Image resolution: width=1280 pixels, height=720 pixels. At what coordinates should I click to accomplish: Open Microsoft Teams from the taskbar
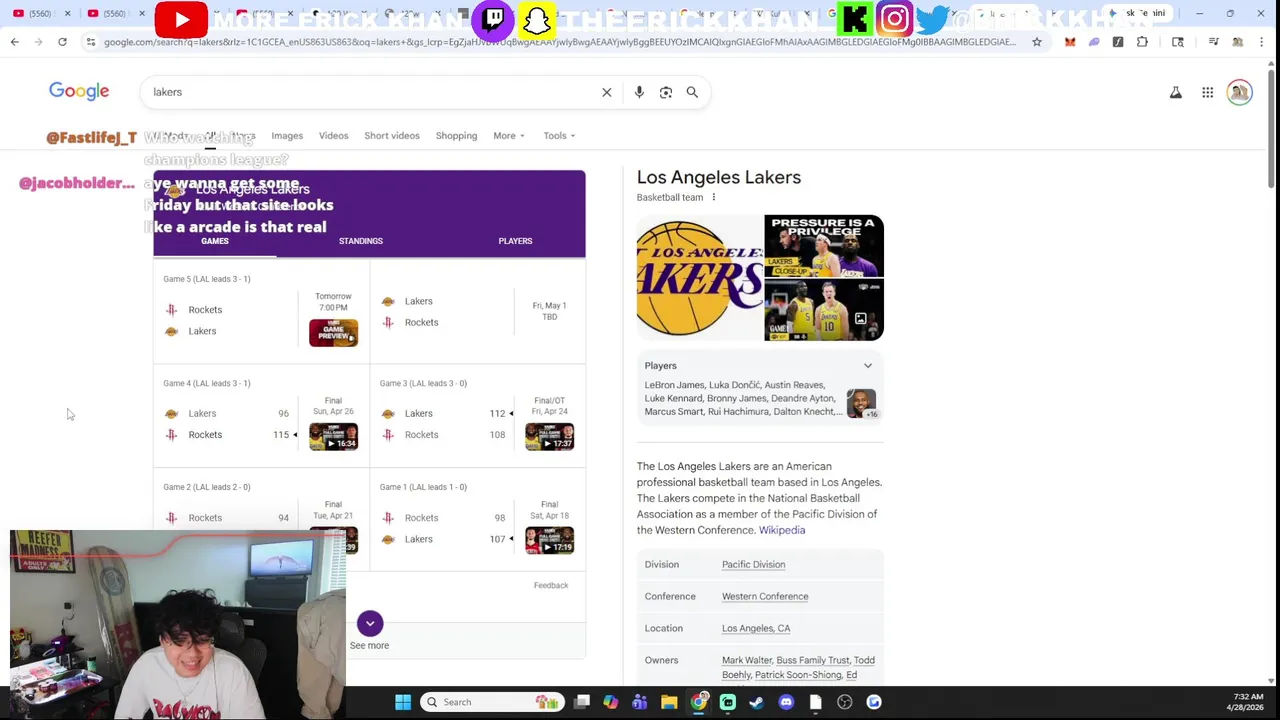point(640,702)
